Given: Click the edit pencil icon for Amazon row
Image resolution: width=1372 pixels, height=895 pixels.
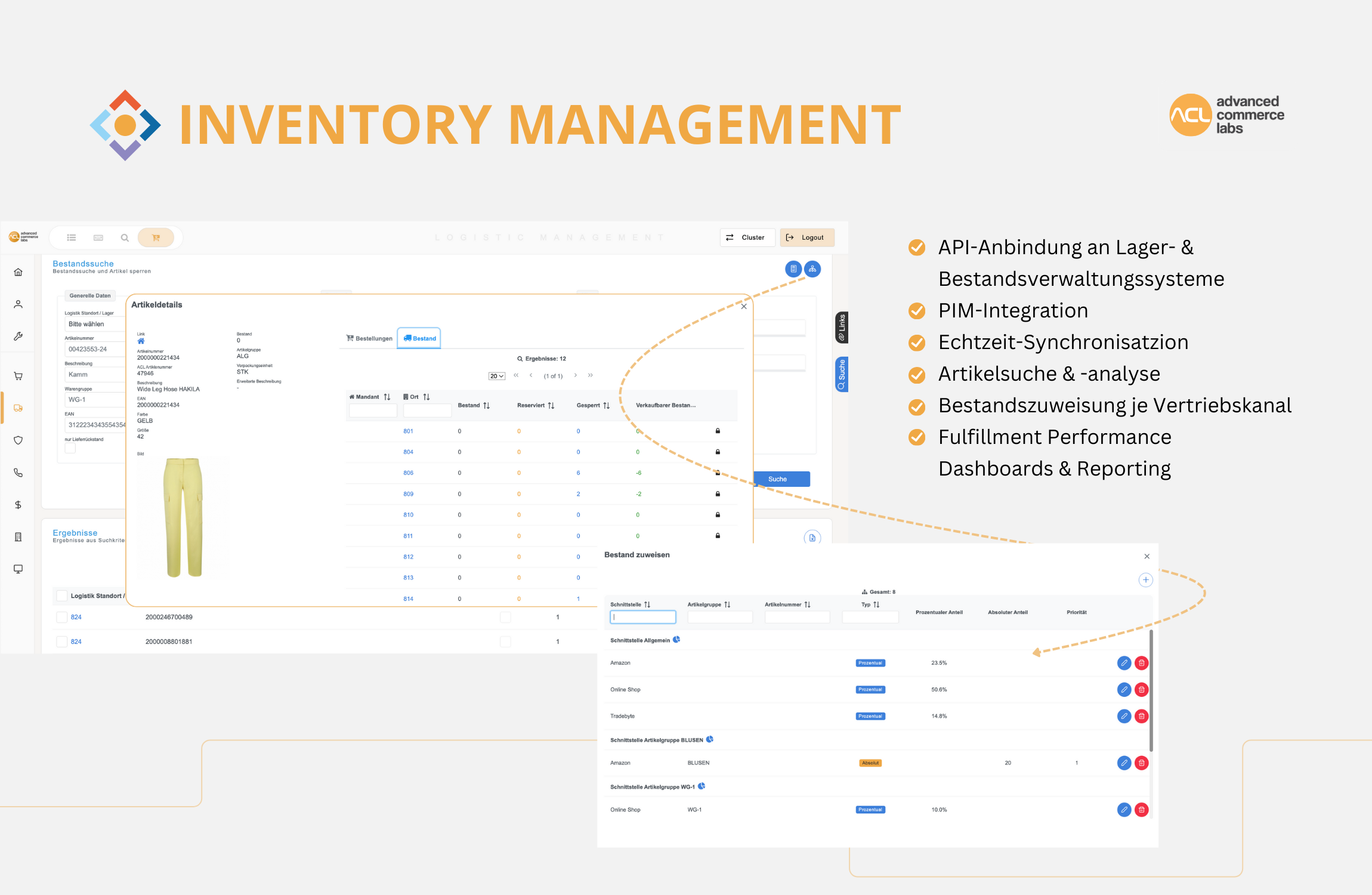Looking at the screenshot, I should coord(1124,663).
